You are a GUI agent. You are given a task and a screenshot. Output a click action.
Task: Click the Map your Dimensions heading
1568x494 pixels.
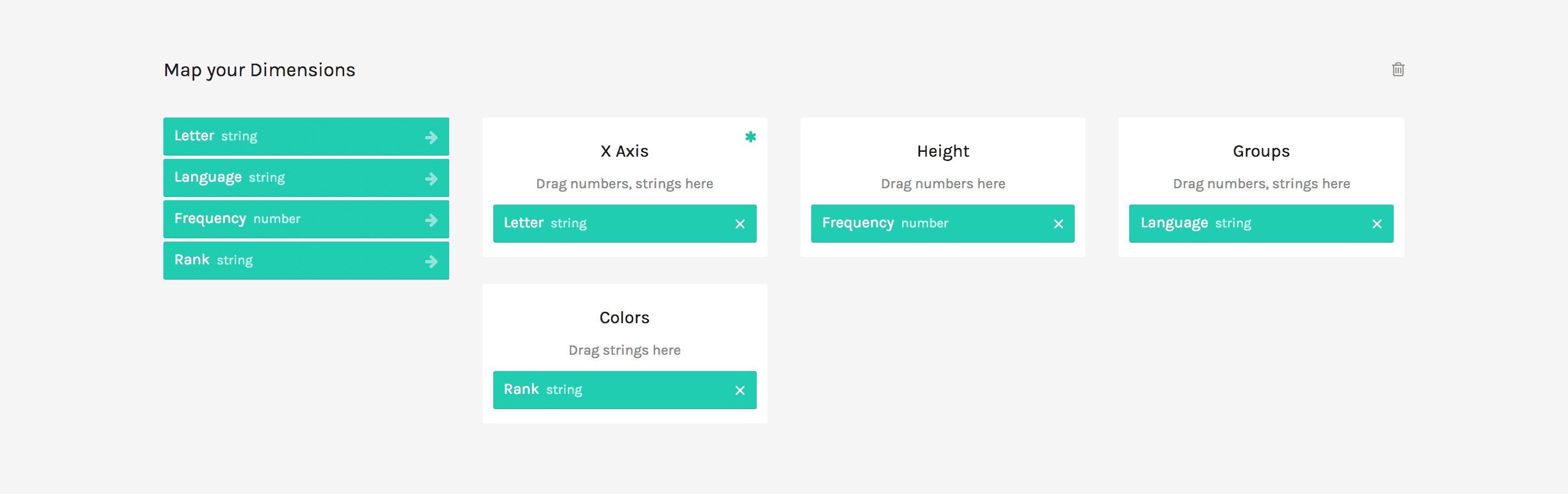pyautogui.click(x=259, y=69)
